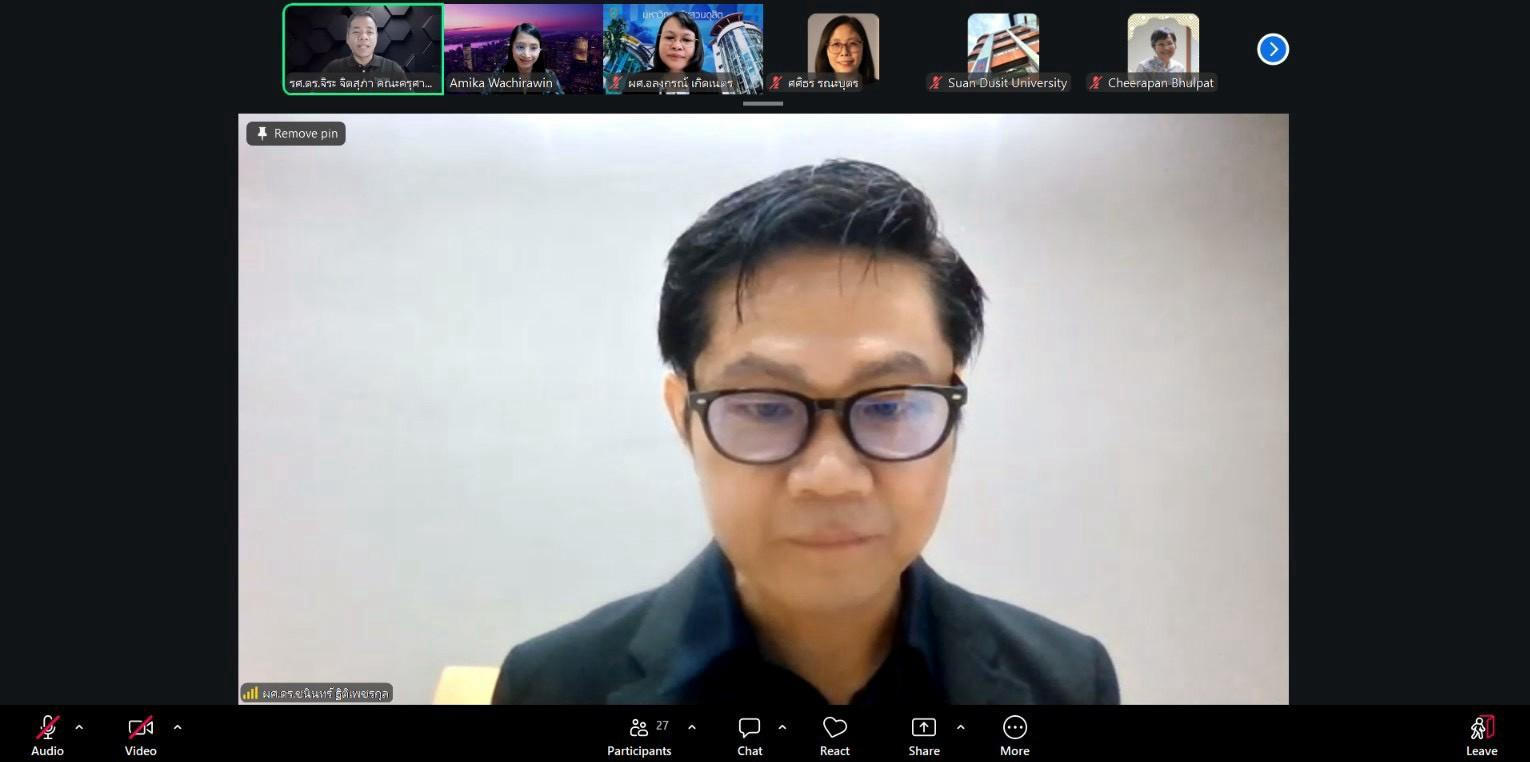Show the next page of participant thumbnails

1273,49
